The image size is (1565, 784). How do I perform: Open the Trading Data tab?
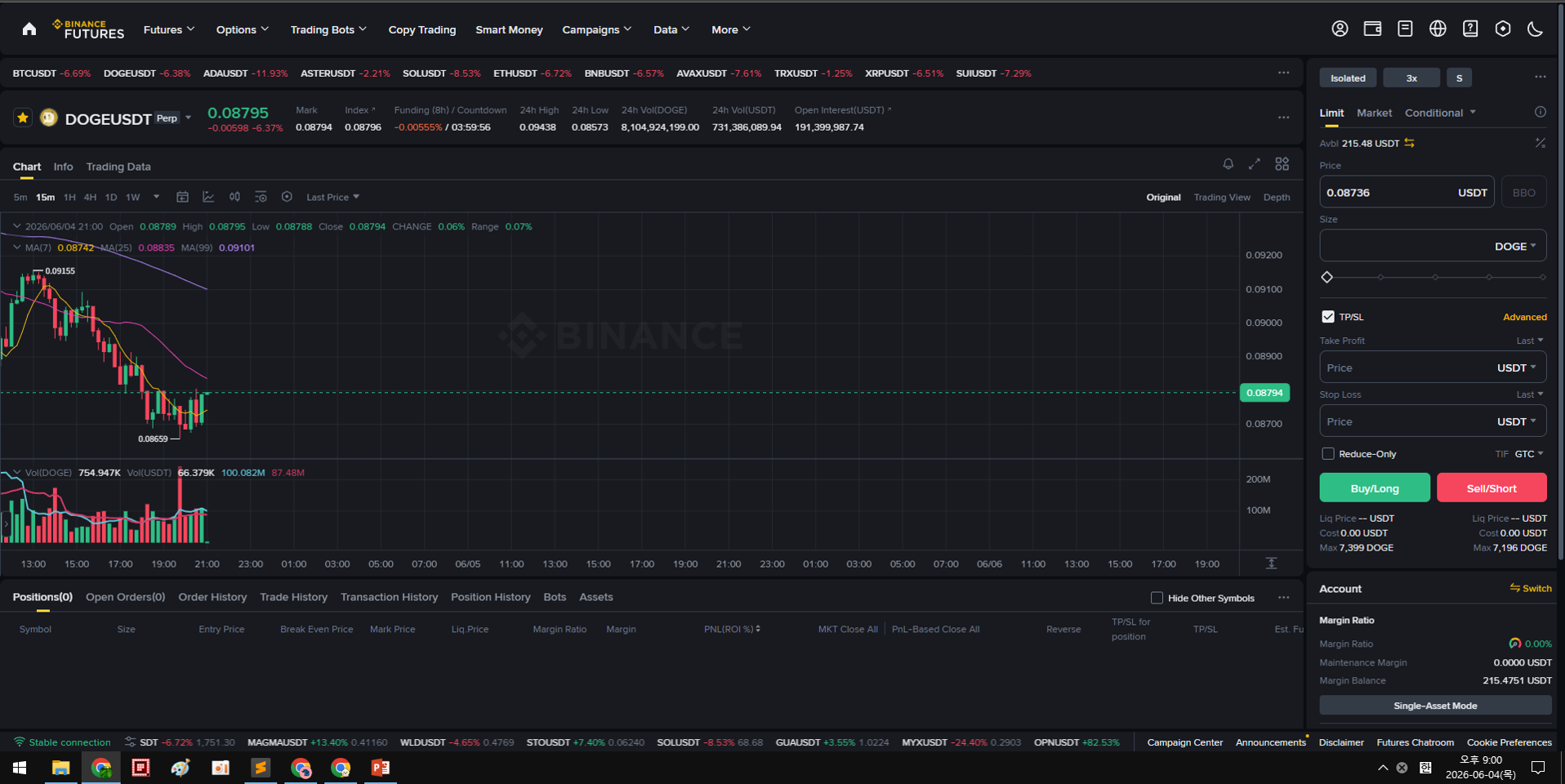tap(118, 167)
